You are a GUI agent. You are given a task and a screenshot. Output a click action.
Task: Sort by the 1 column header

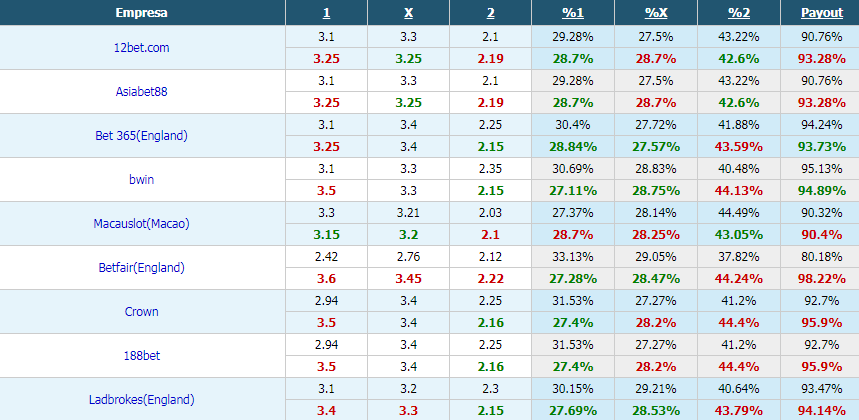tap(327, 13)
